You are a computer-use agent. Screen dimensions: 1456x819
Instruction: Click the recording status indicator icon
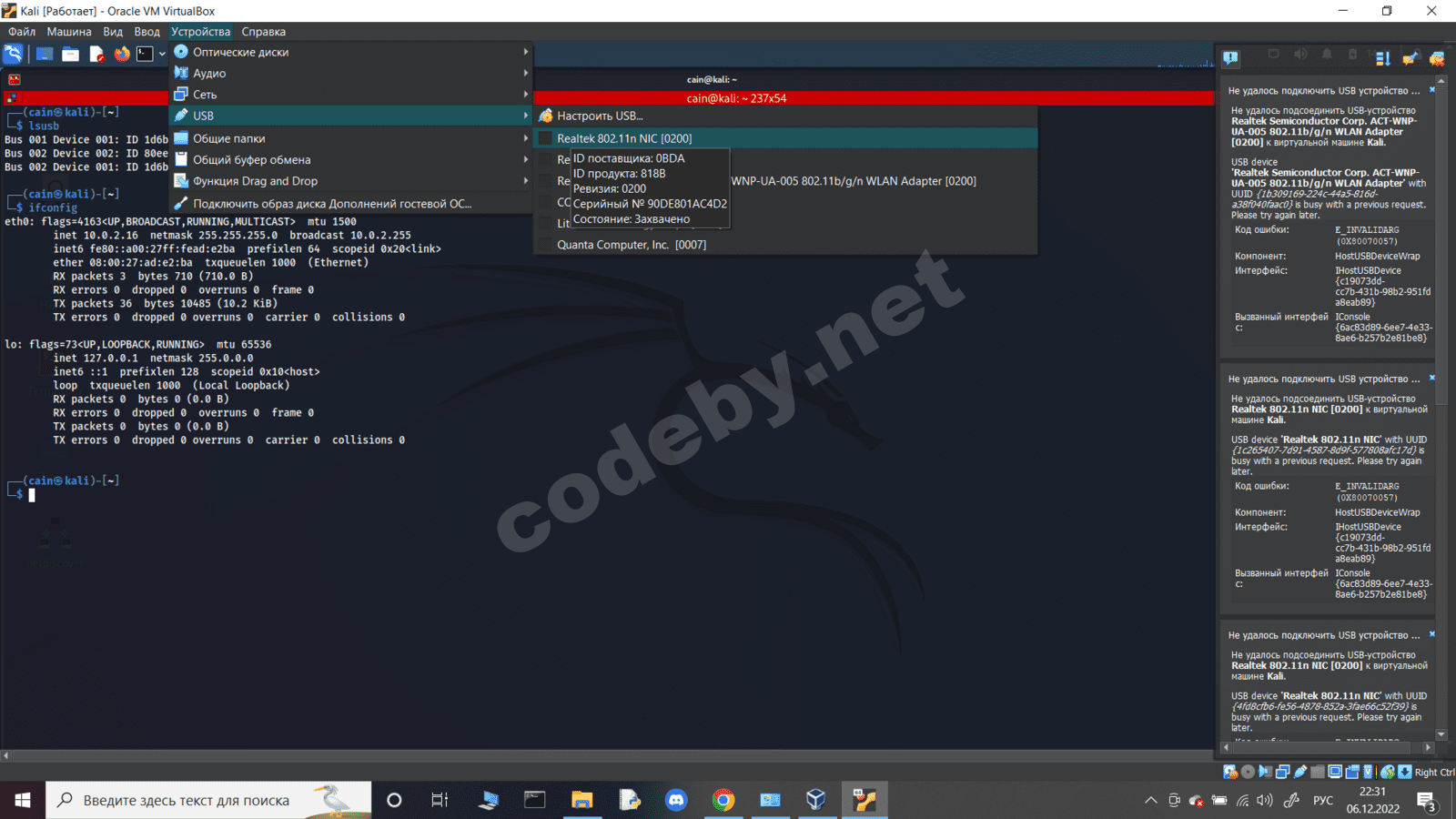pyautogui.click(x=1352, y=772)
